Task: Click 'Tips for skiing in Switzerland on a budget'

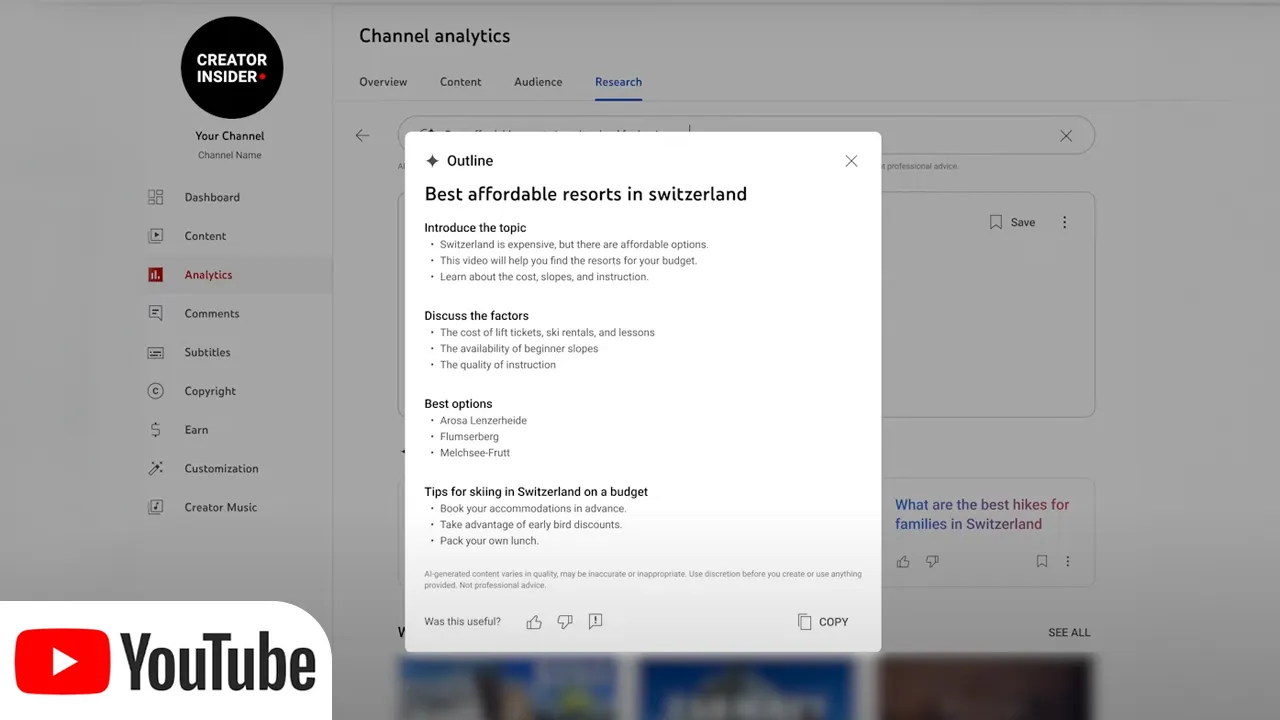Action: (x=536, y=492)
